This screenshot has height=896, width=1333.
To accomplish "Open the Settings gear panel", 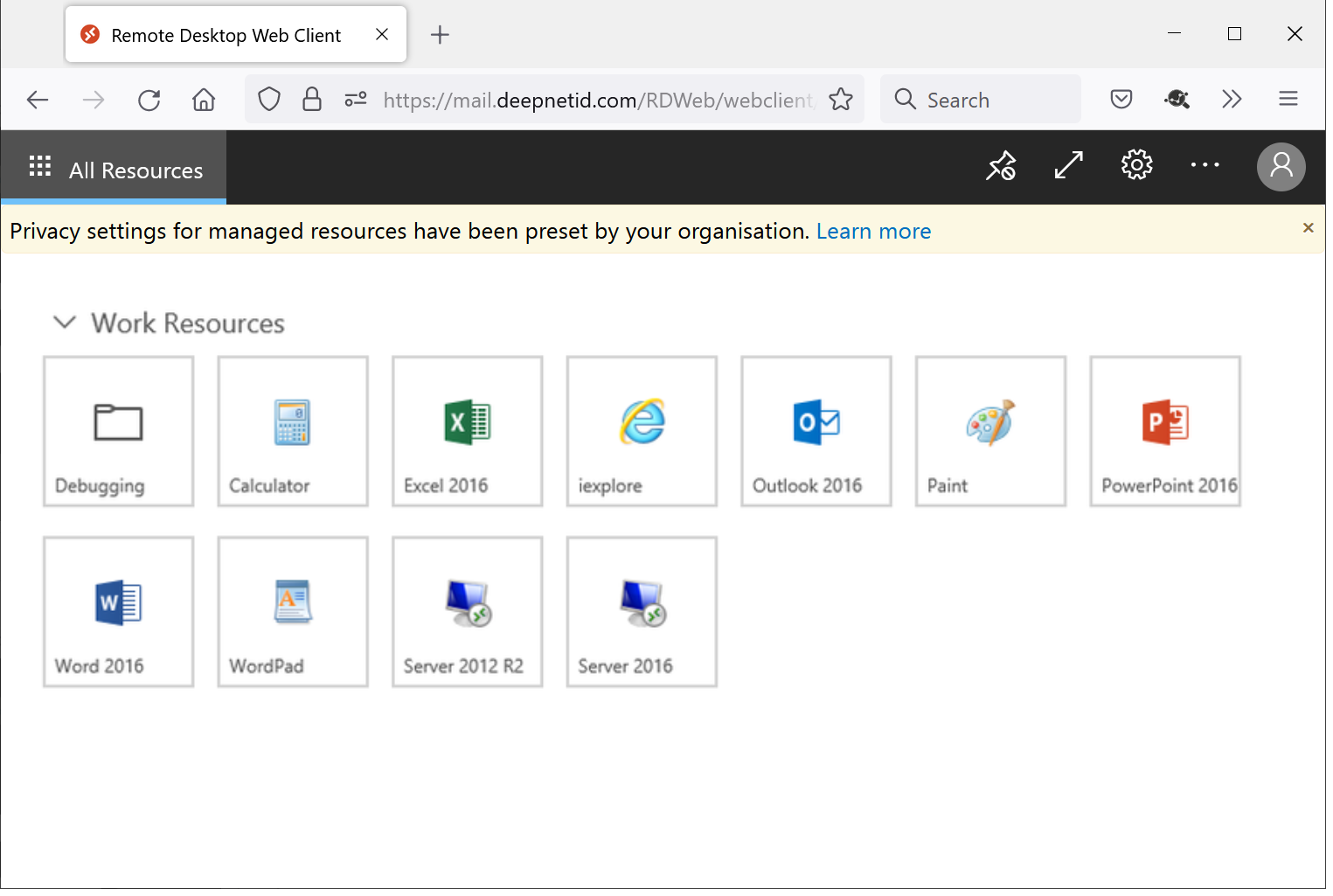I will tap(1136, 165).
